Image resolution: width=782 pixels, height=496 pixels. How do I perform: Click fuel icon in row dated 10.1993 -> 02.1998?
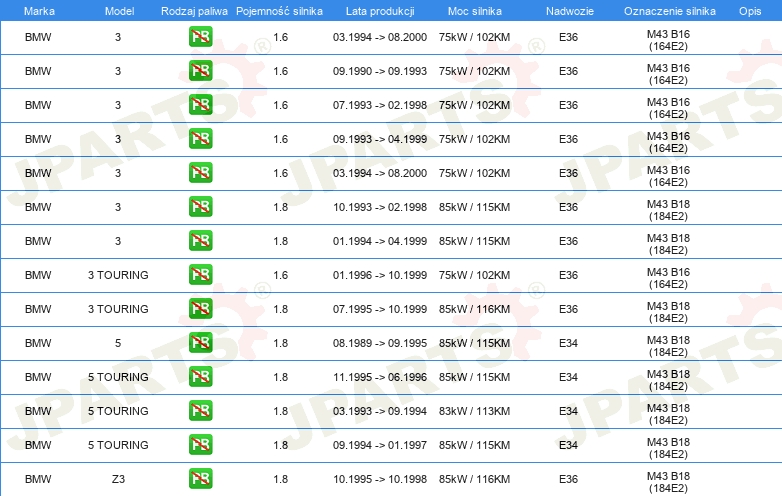(x=200, y=207)
